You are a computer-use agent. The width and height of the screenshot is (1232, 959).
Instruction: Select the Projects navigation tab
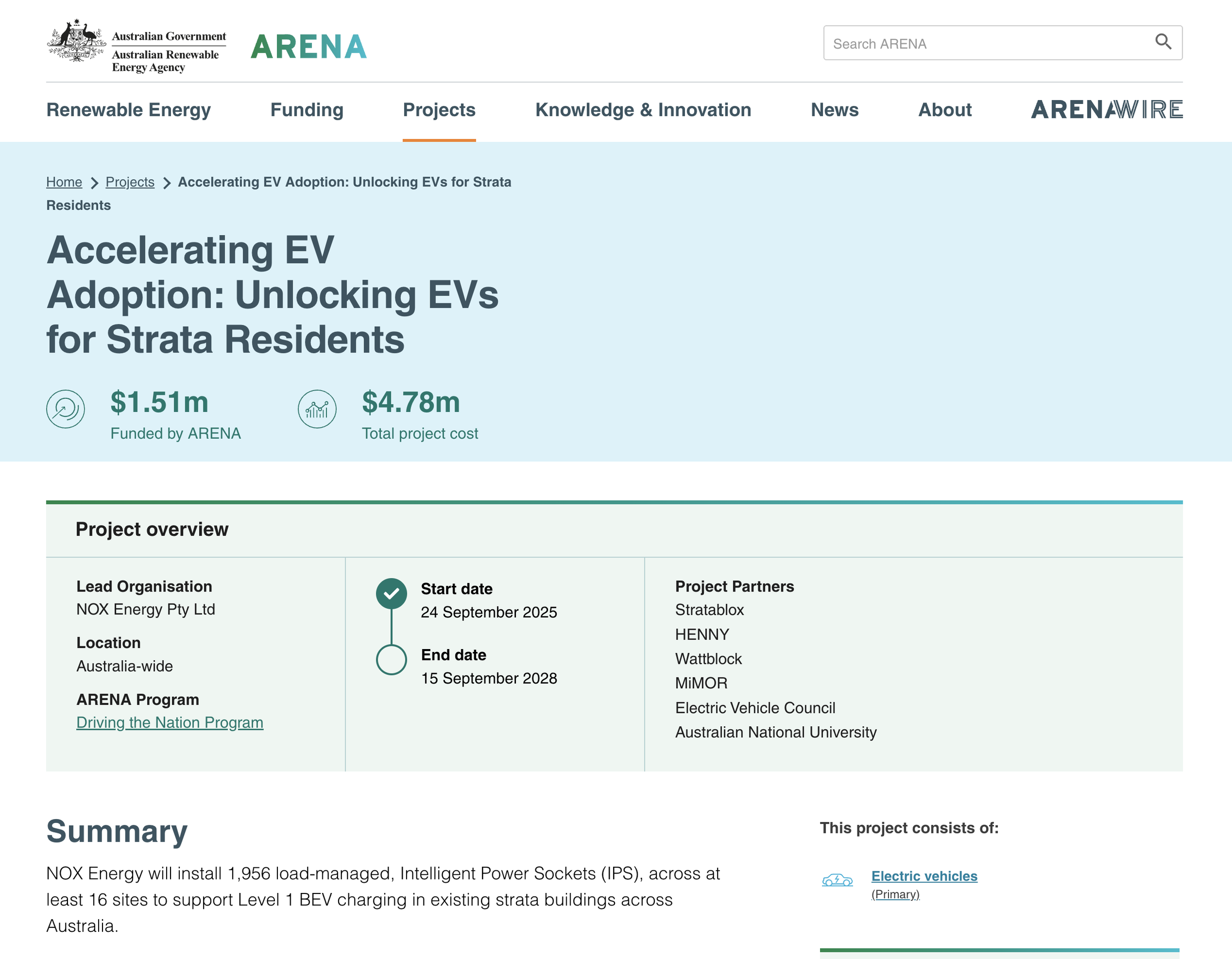coord(439,110)
